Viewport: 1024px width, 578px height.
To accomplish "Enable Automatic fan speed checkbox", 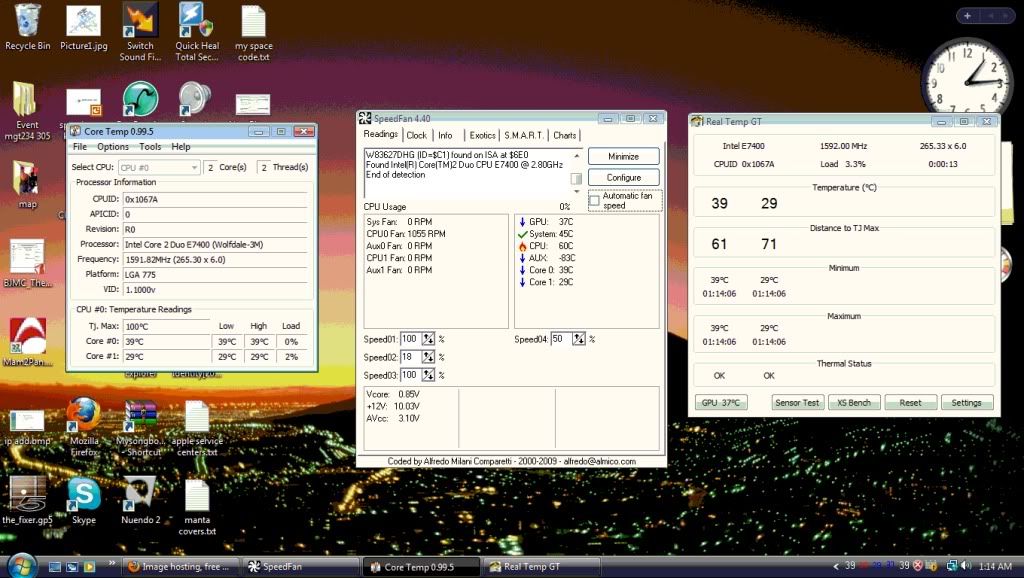I will pyautogui.click(x=594, y=201).
